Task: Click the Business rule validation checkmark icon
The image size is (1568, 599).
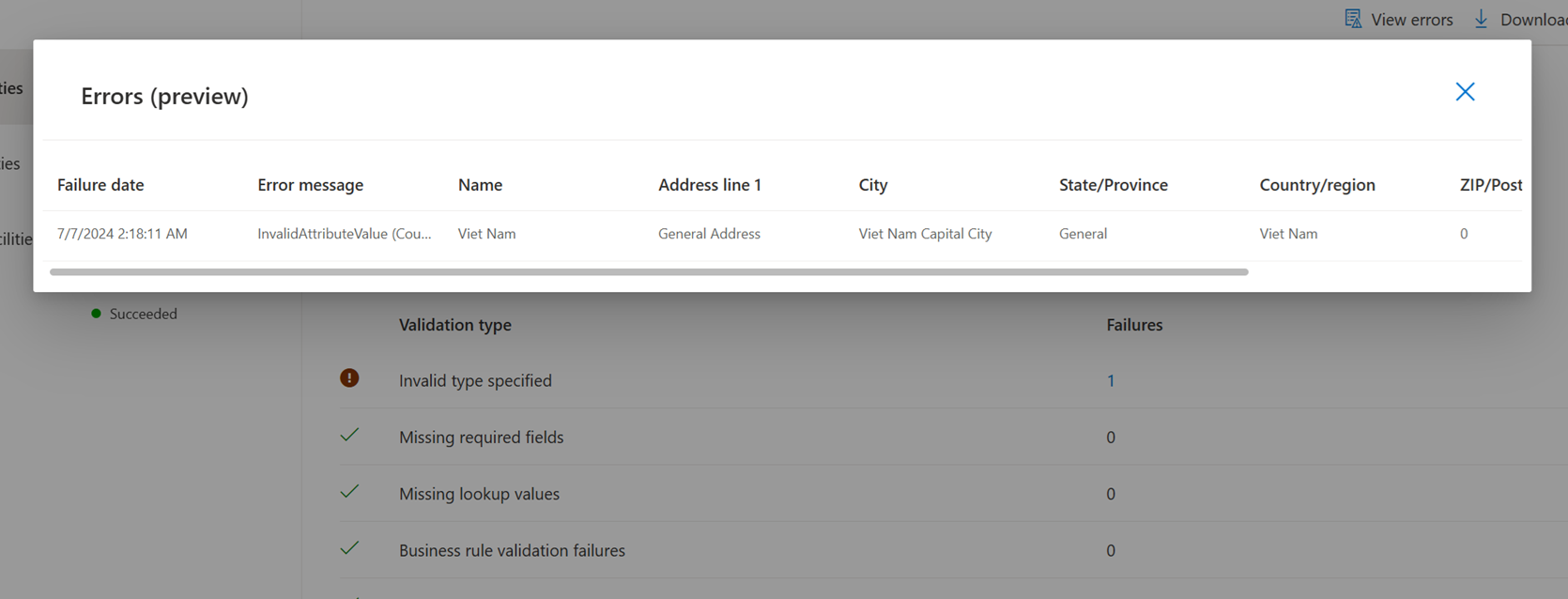Action: tap(349, 547)
